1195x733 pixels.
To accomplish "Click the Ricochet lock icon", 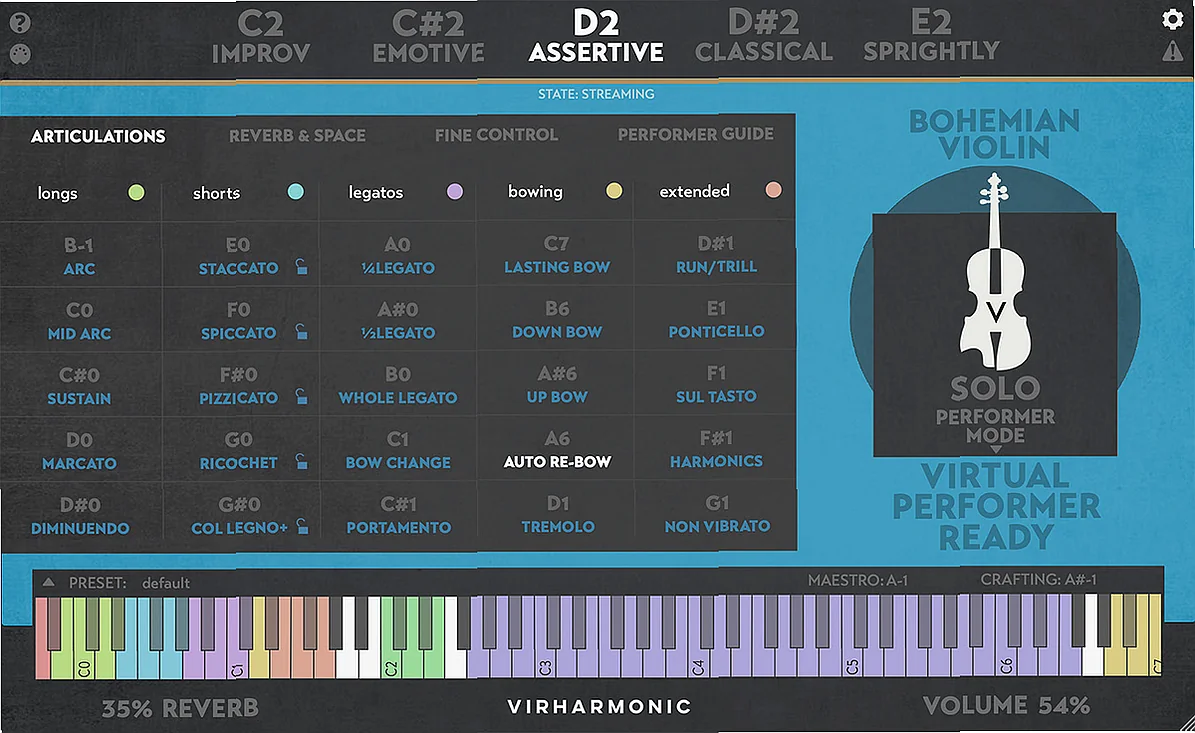I will pos(301,463).
